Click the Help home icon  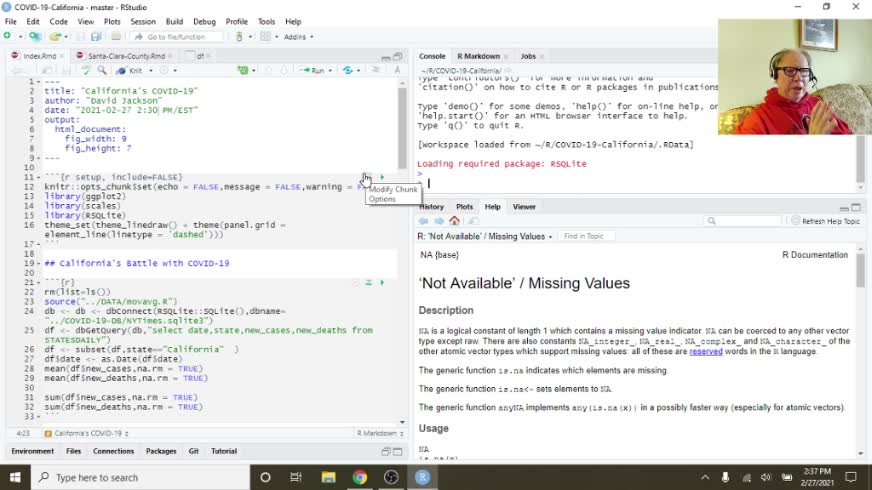coord(454,221)
